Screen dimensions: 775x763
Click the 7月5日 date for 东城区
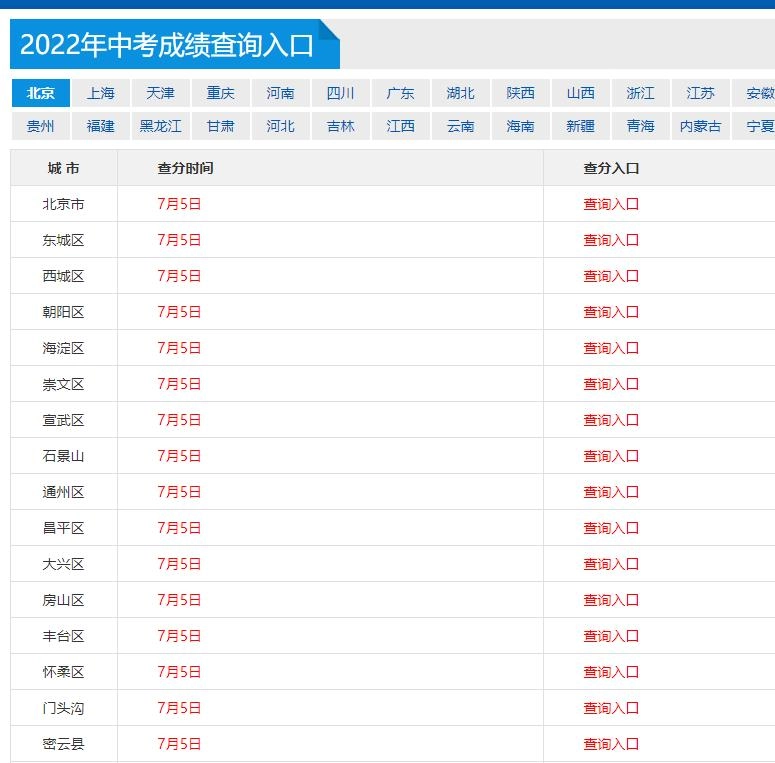(x=179, y=240)
